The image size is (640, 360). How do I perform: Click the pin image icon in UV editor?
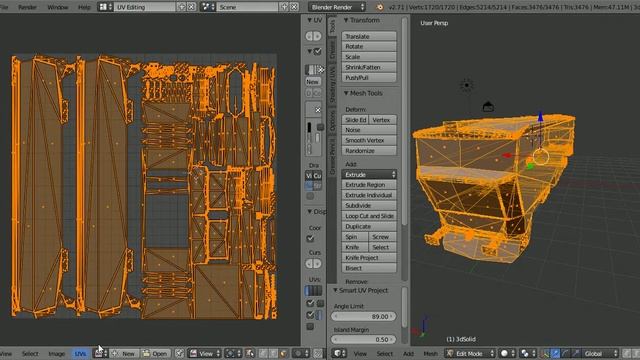pos(180,353)
